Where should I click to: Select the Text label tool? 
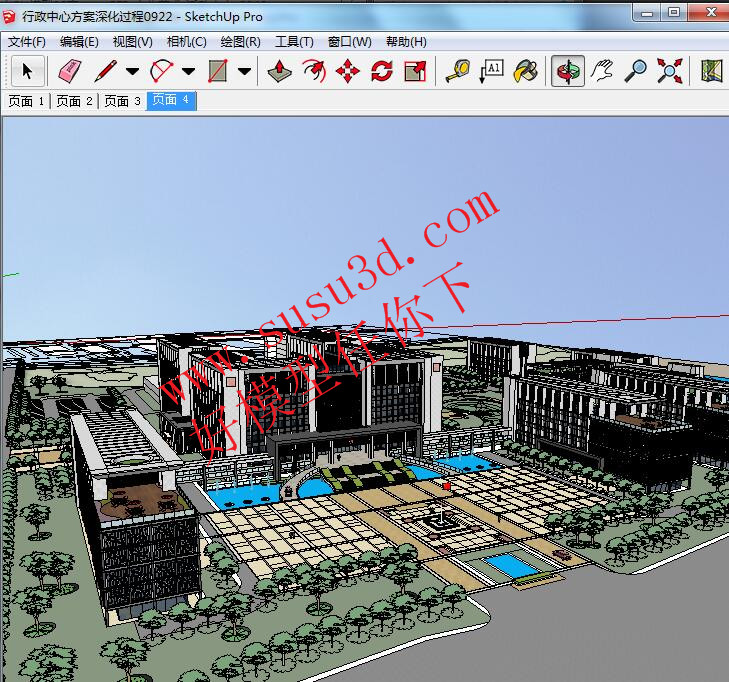[x=492, y=71]
